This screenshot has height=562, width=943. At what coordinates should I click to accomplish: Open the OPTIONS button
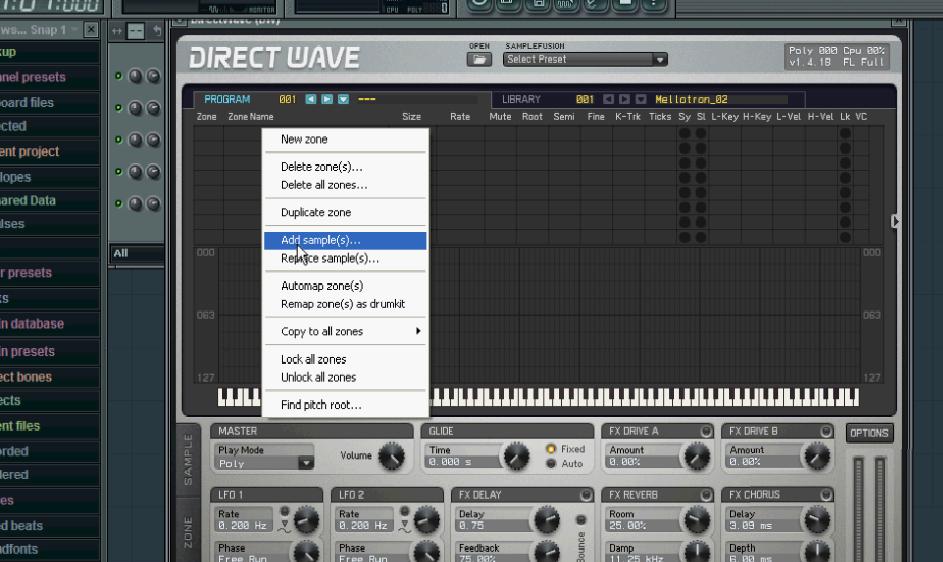click(x=869, y=433)
